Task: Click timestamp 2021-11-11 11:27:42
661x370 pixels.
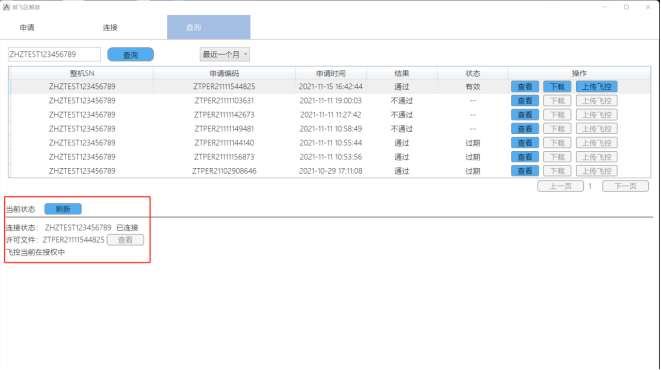Action: click(331, 115)
